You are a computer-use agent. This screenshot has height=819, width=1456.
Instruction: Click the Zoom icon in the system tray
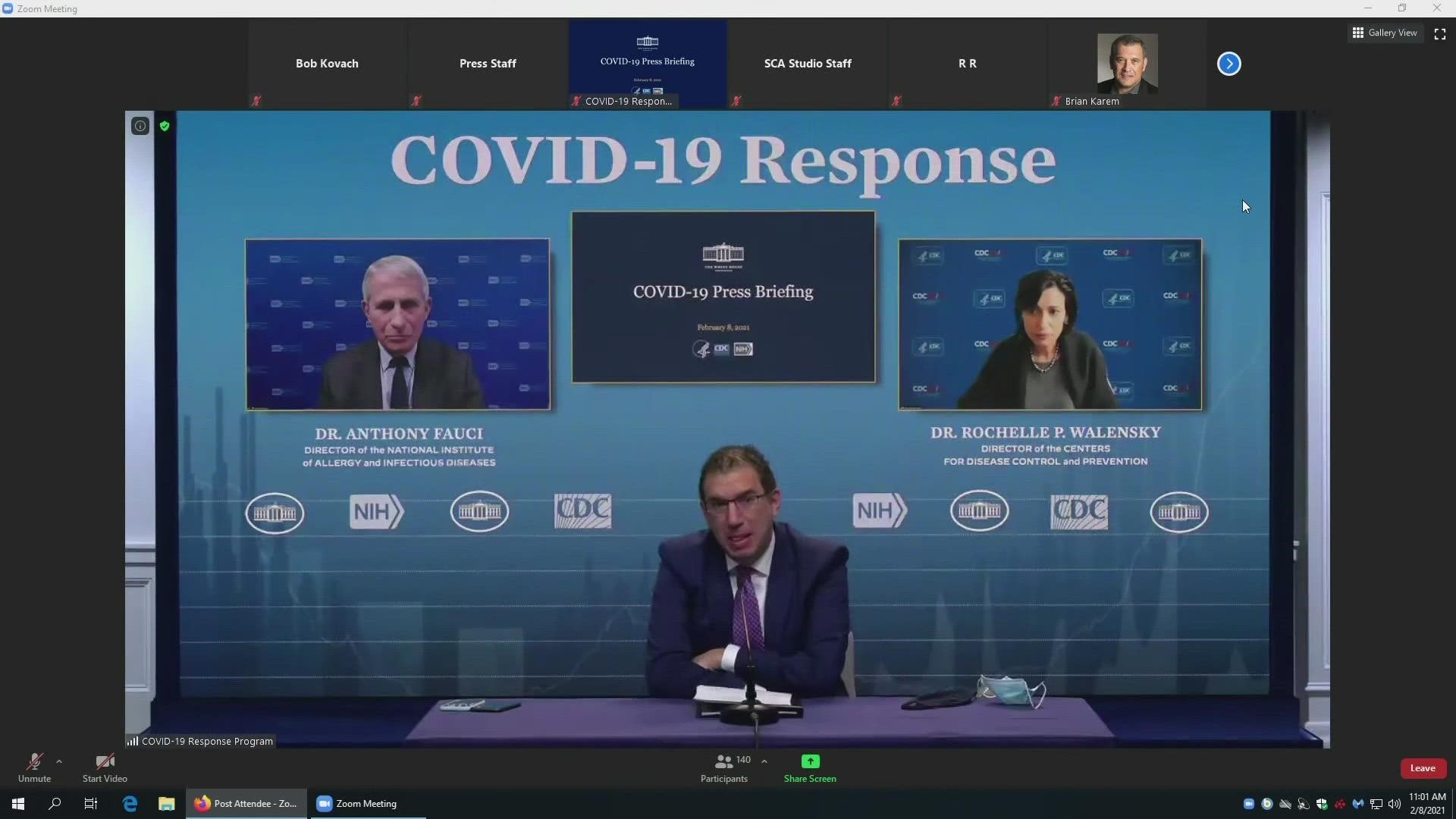[x=1249, y=804]
